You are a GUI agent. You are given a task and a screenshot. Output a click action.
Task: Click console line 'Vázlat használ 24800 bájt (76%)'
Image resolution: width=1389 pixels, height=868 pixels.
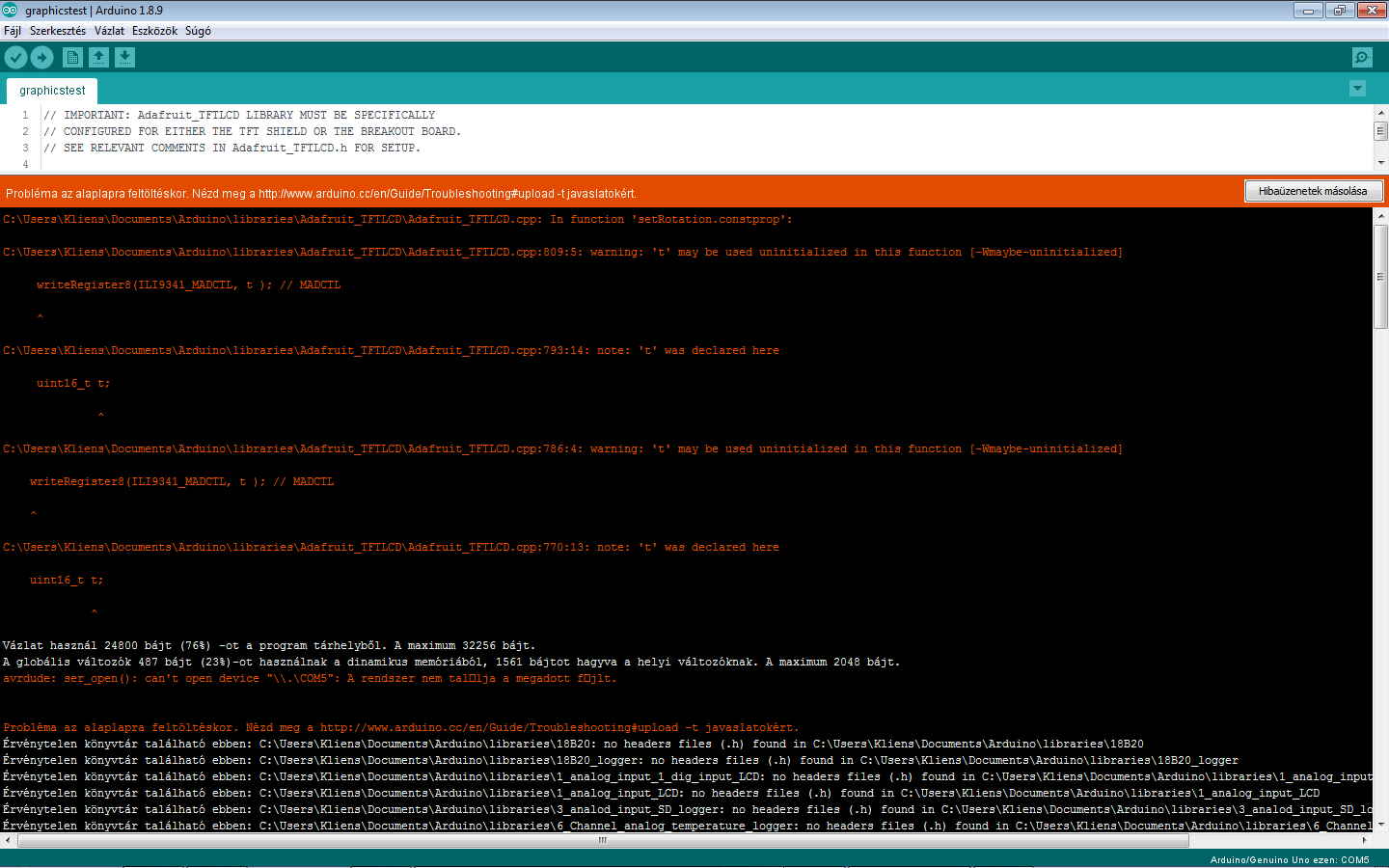[269, 646]
